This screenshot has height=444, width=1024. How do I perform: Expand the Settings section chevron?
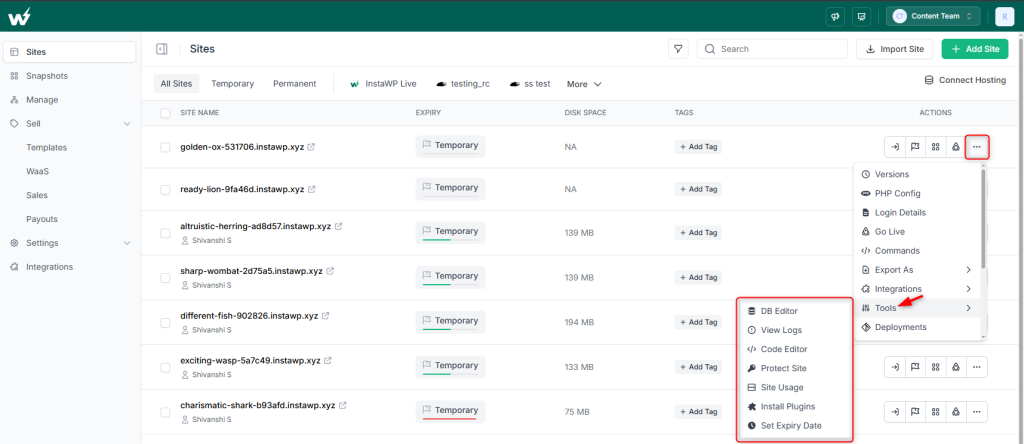(127, 243)
